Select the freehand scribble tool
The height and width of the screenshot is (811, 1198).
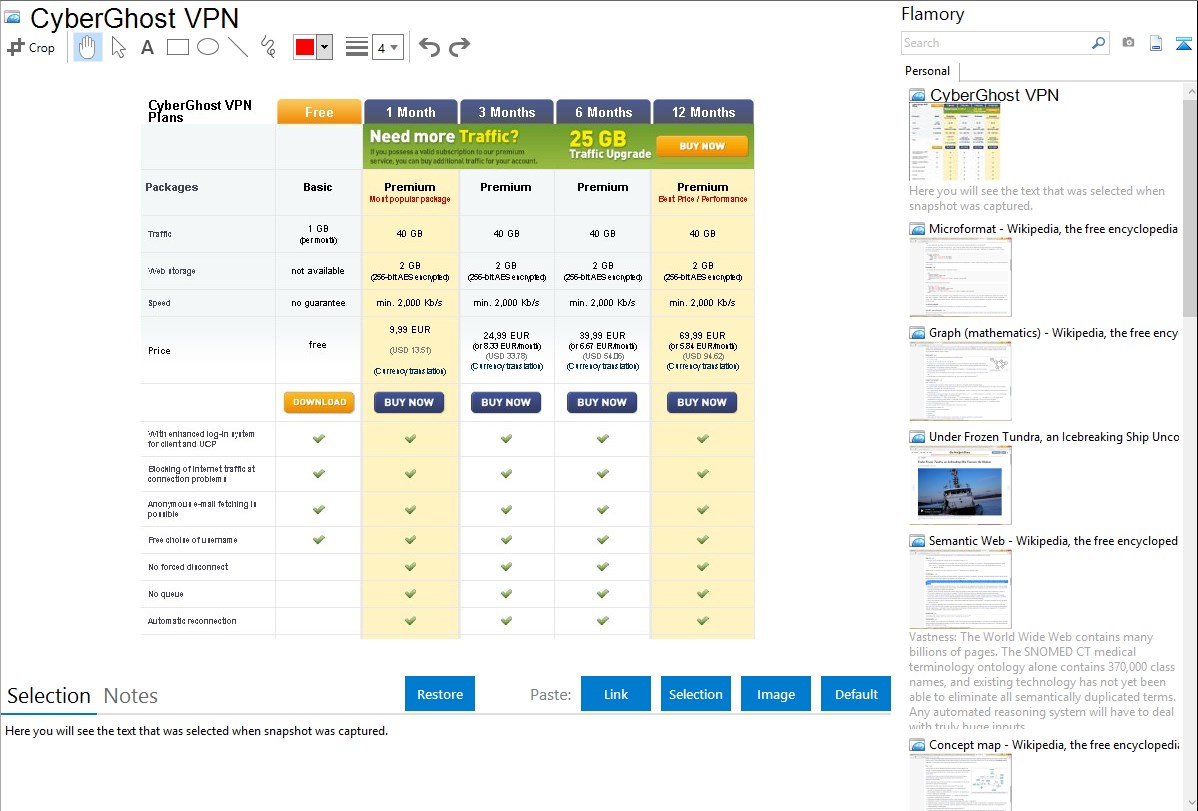[268, 47]
